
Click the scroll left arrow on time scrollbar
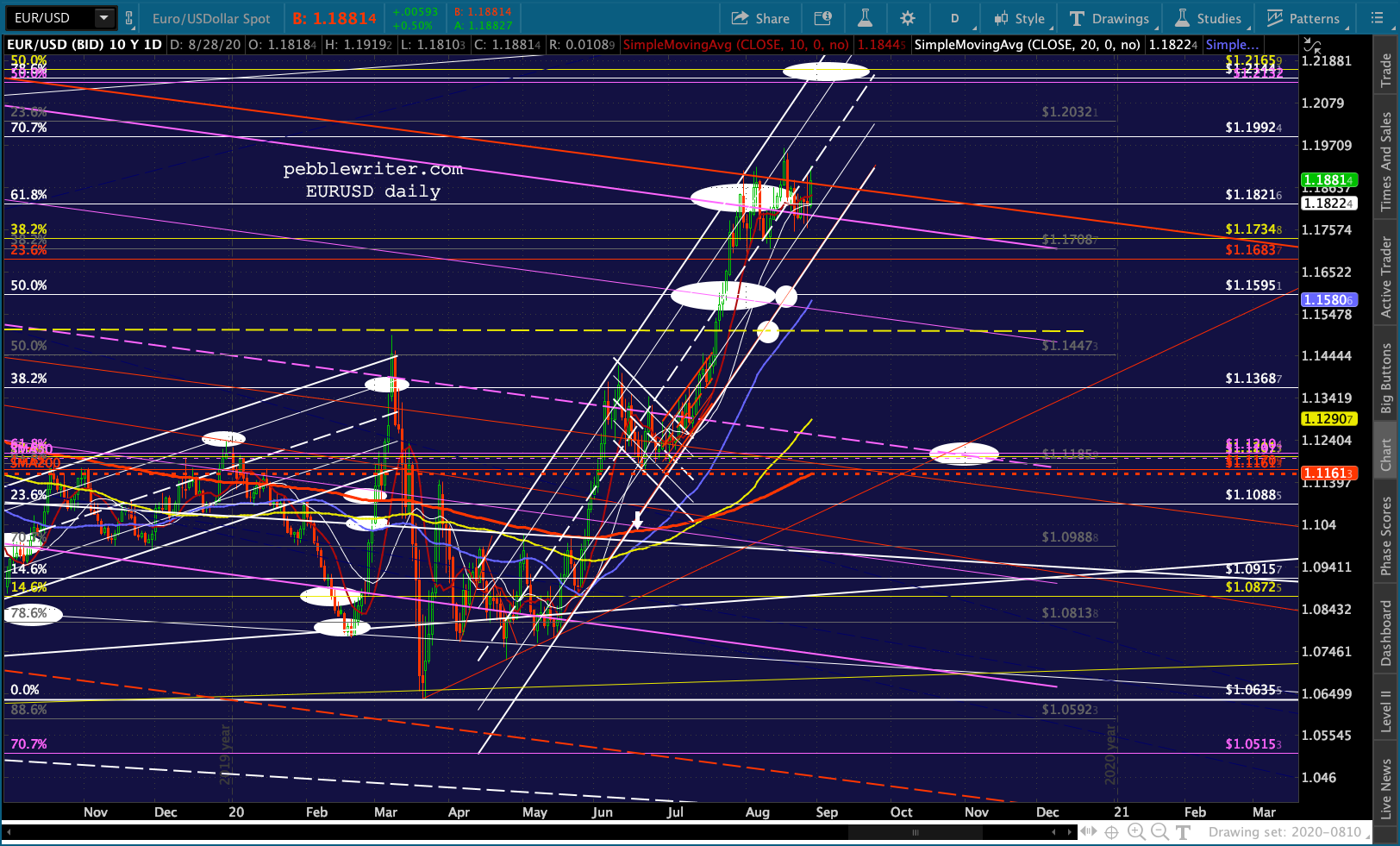(1053, 832)
